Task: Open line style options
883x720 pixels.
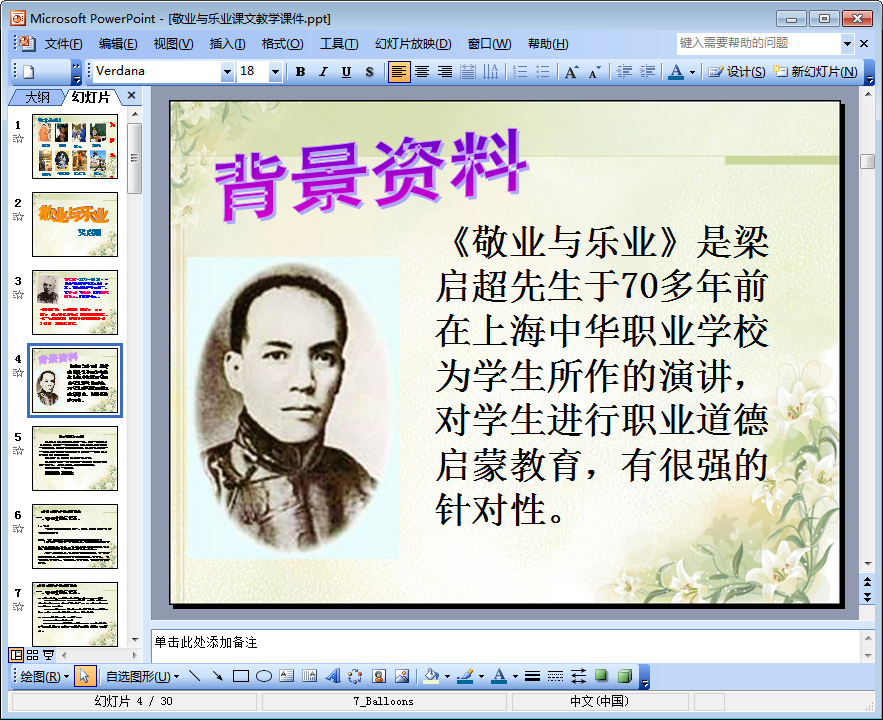Action: tap(533, 676)
